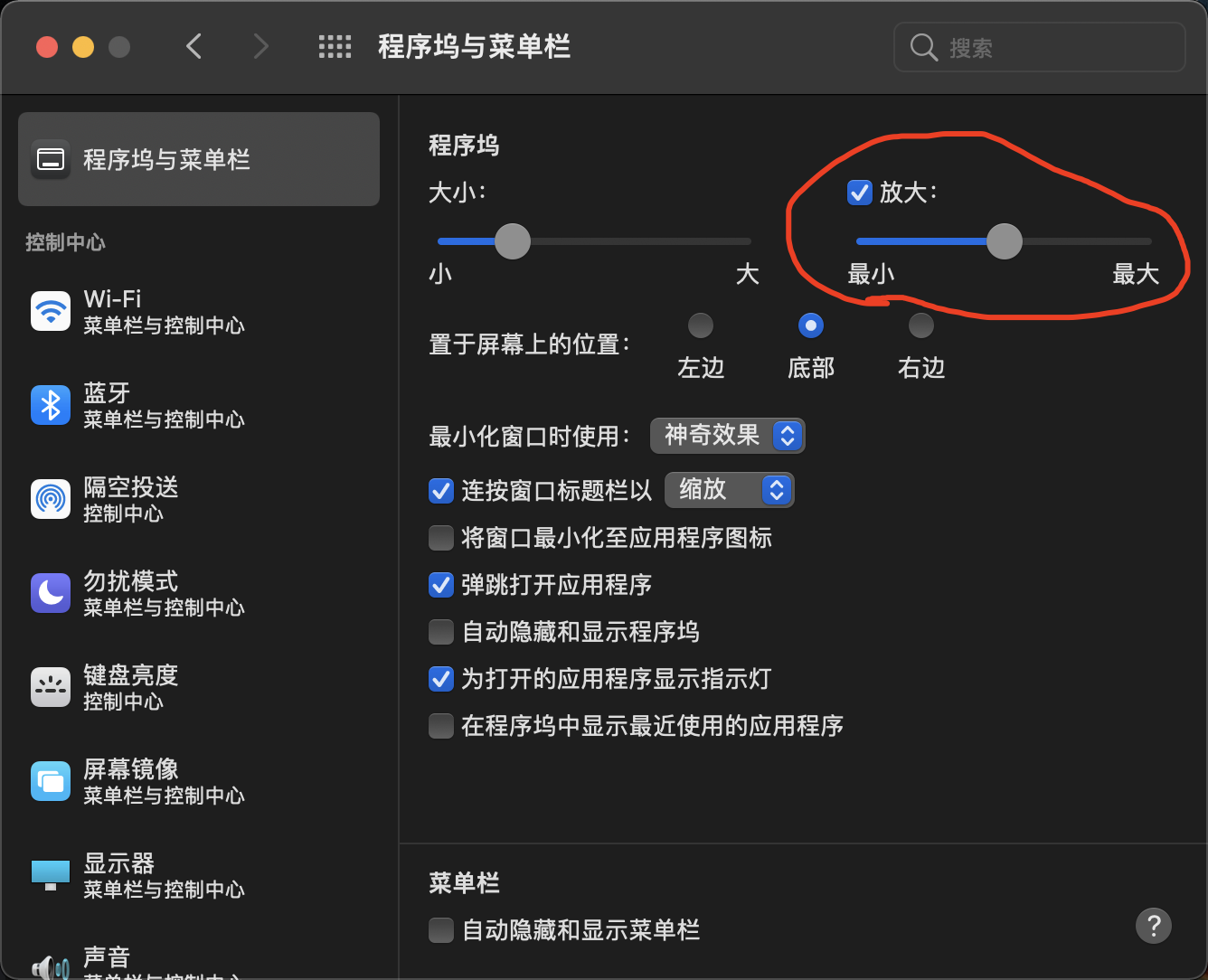Select the 左边 position radio button
The image size is (1208, 980).
701,325
